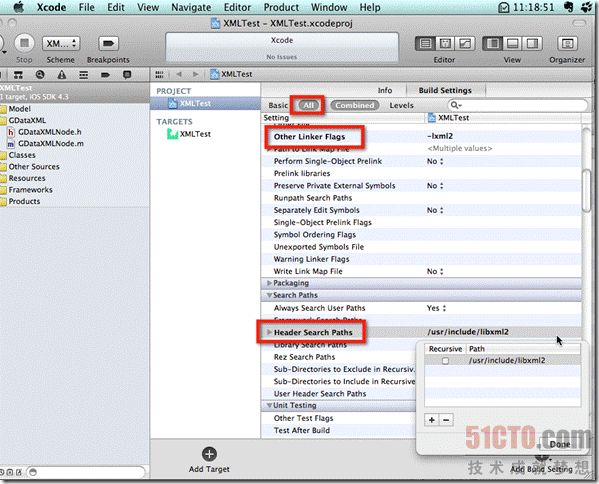Screen dimensions: 599x484
Task: Go forward with the right arrow
Action: point(196,74)
